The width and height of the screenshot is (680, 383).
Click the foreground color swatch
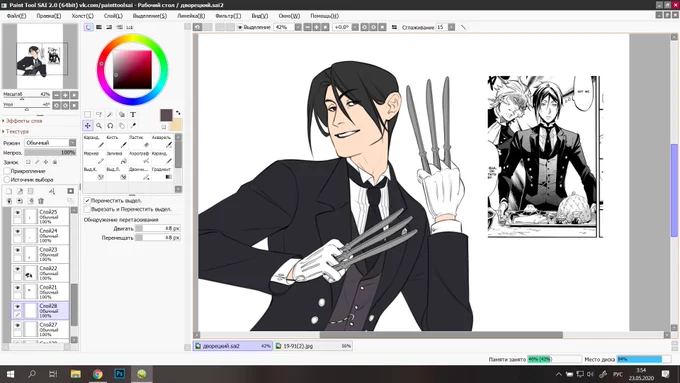(x=166, y=115)
